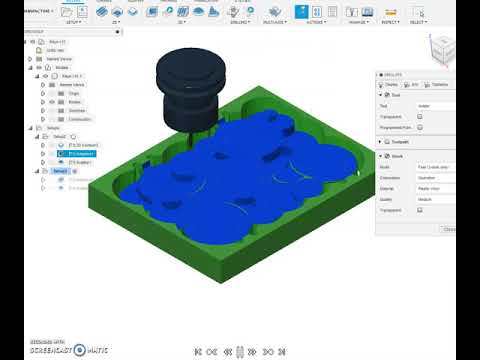Jump simulation to the end
480x360 pixels.
[x=282, y=352]
